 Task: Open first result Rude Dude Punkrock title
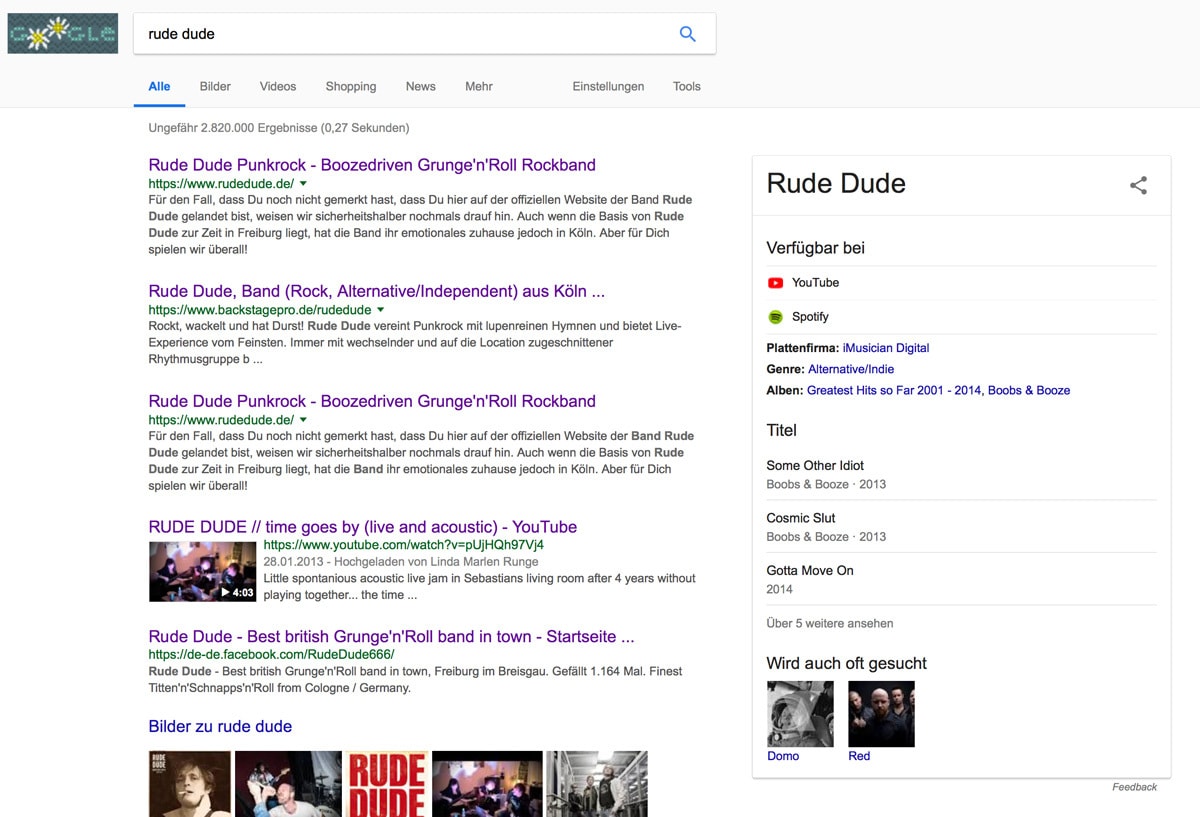pos(372,165)
